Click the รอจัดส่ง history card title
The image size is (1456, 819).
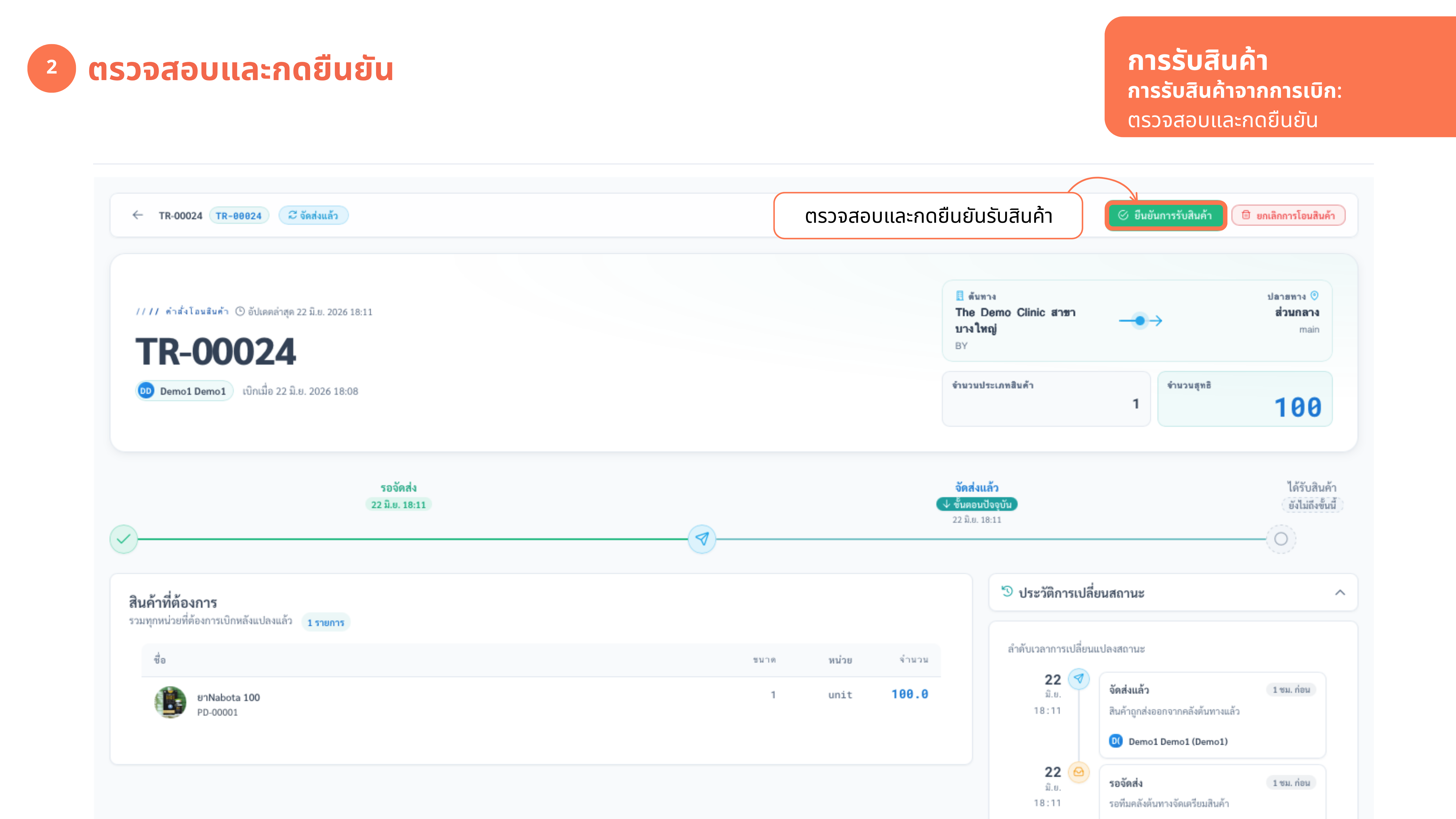coord(1126,783)
